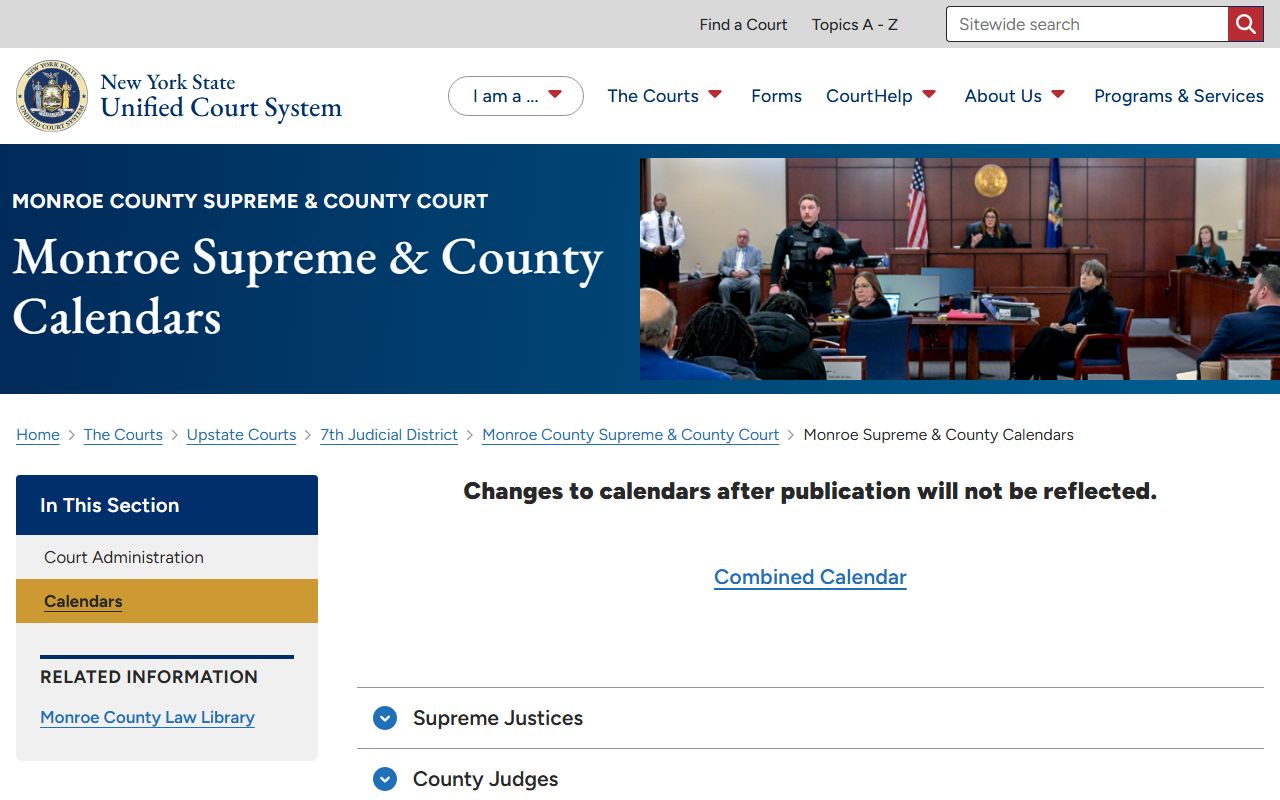Select Court Administration in the sidebar
The height and width of the screenshot is (800, 1280).
[x=167, y=557]
